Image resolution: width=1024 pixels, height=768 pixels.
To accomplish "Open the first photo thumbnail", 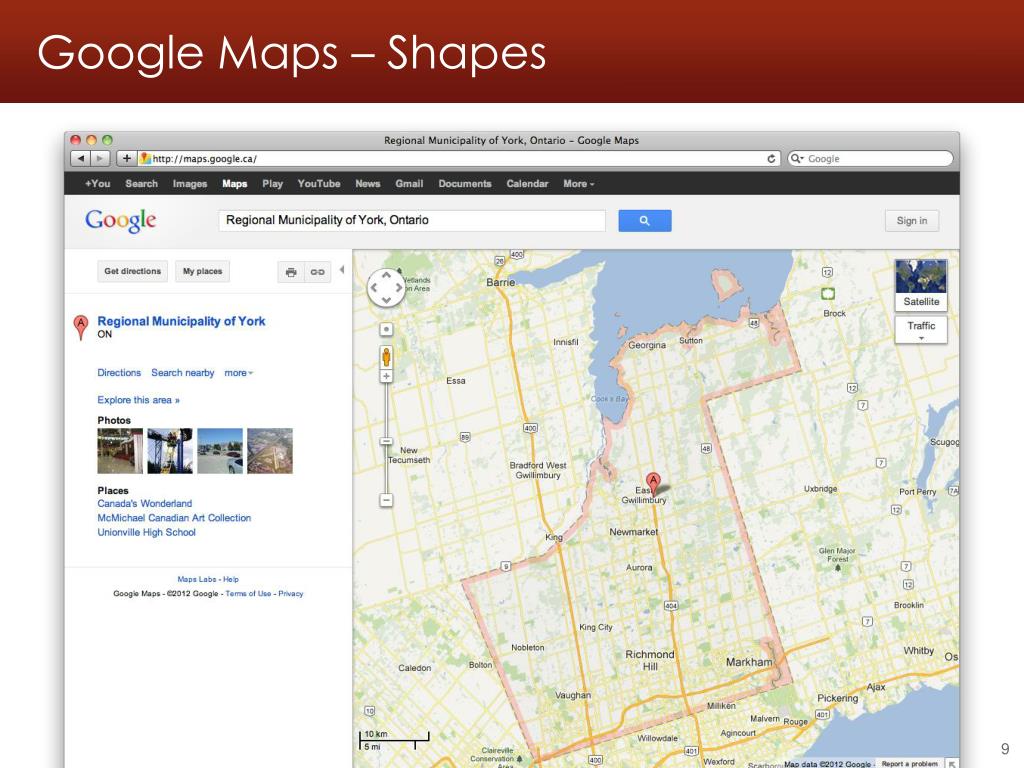I will pos(120,451).
